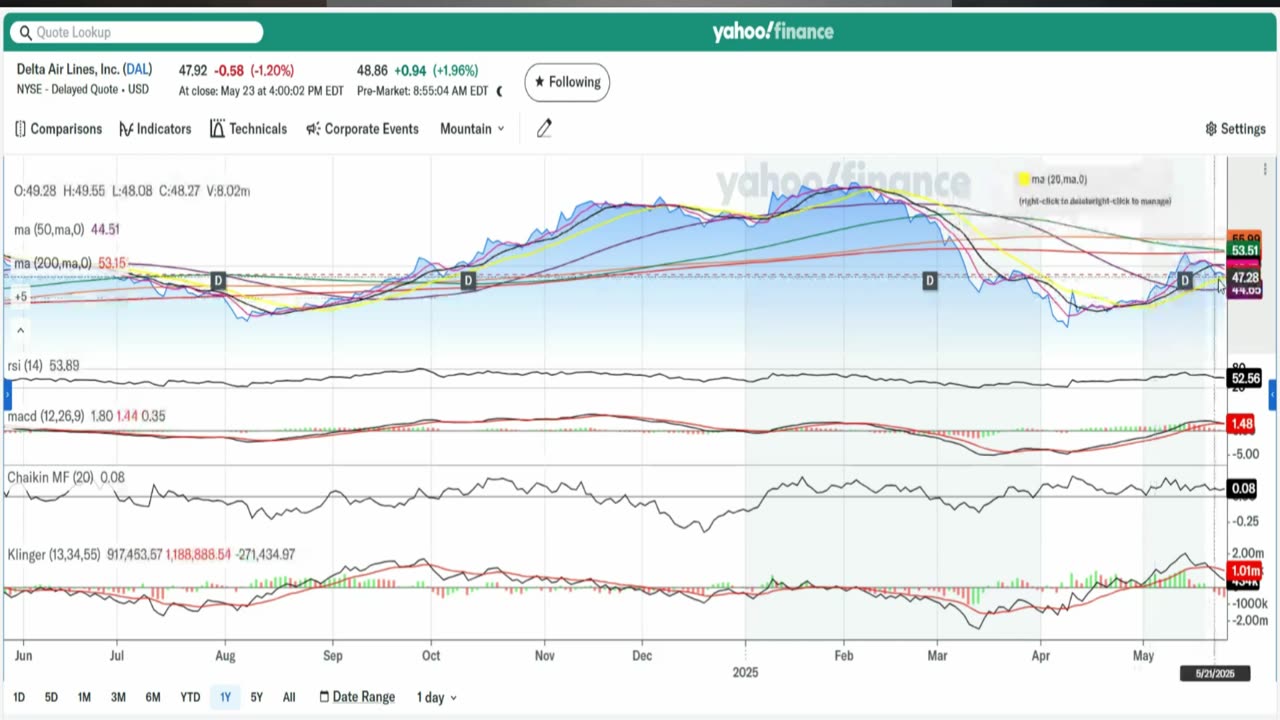Click the Comparisons icon in the chart toolbar
This screenshot has width=1280, height=720.
coord(20,129)
